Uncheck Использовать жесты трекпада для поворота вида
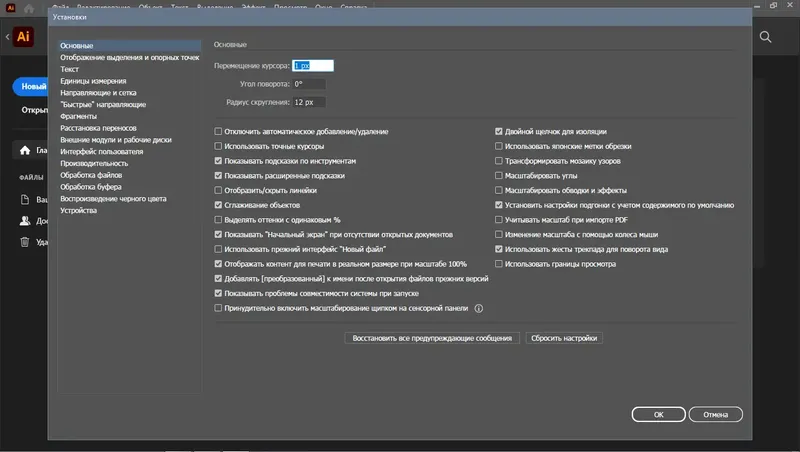The image size is (800, 452). (499, 249)
